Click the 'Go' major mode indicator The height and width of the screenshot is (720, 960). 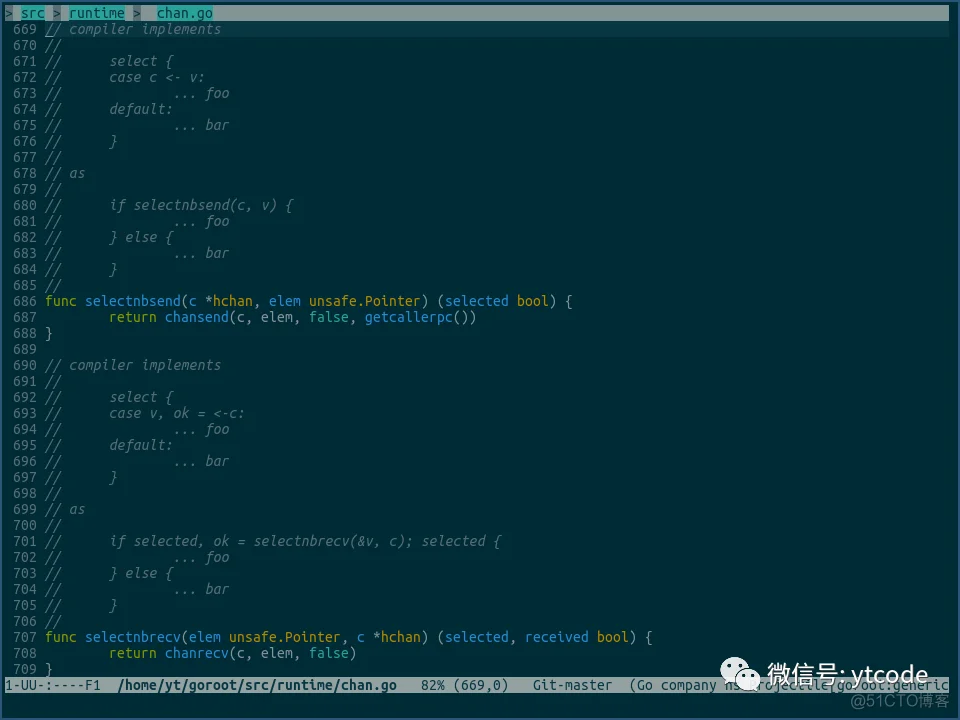pyautogui.click(x=645, y=685)
